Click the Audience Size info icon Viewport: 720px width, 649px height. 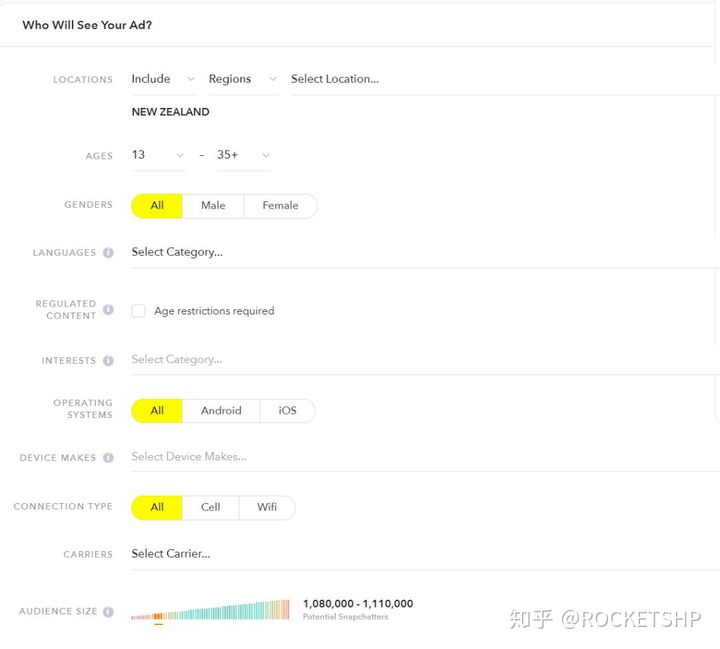(x=108, y=612)
